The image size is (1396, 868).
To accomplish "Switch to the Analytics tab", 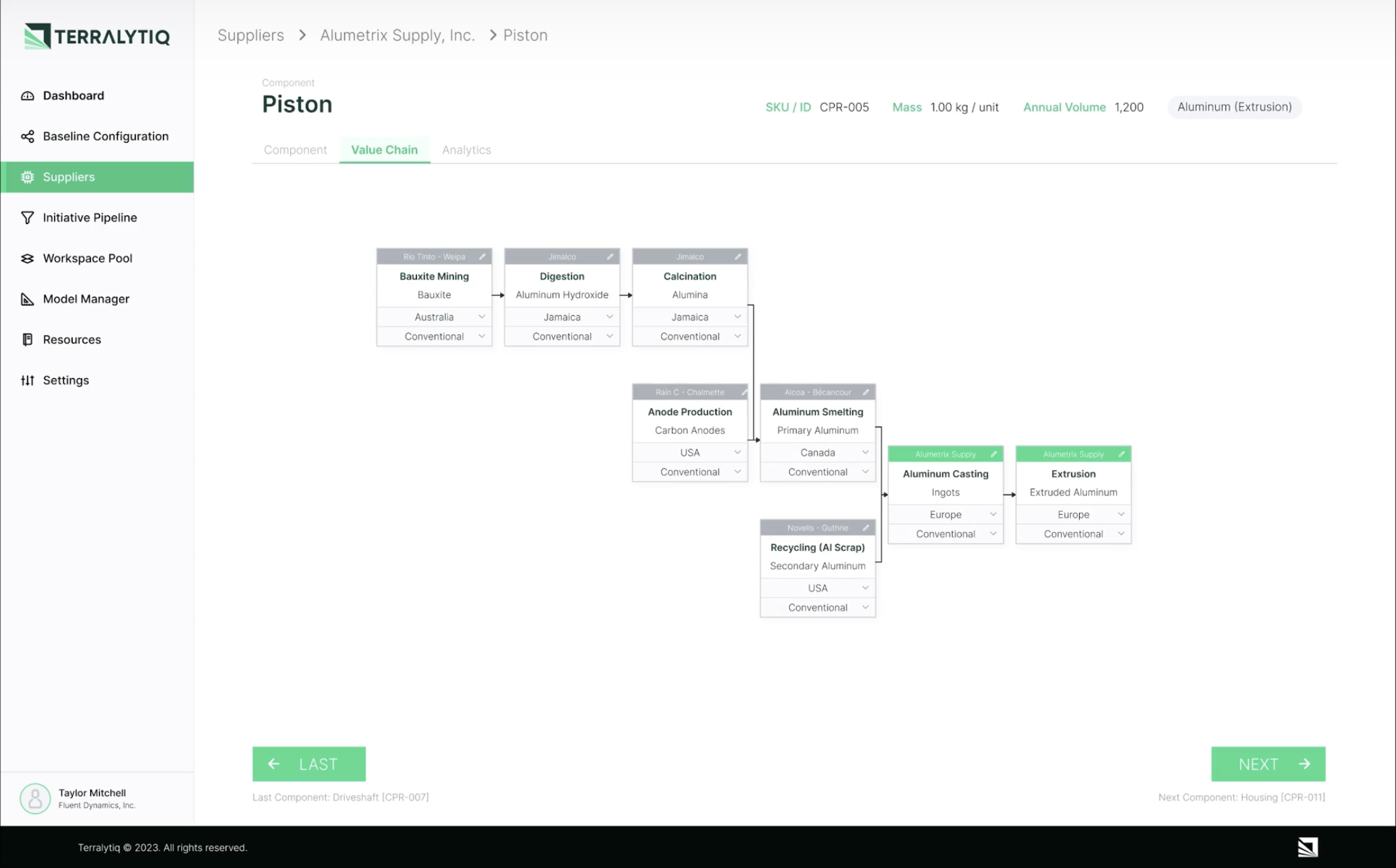I will point(466,149).
